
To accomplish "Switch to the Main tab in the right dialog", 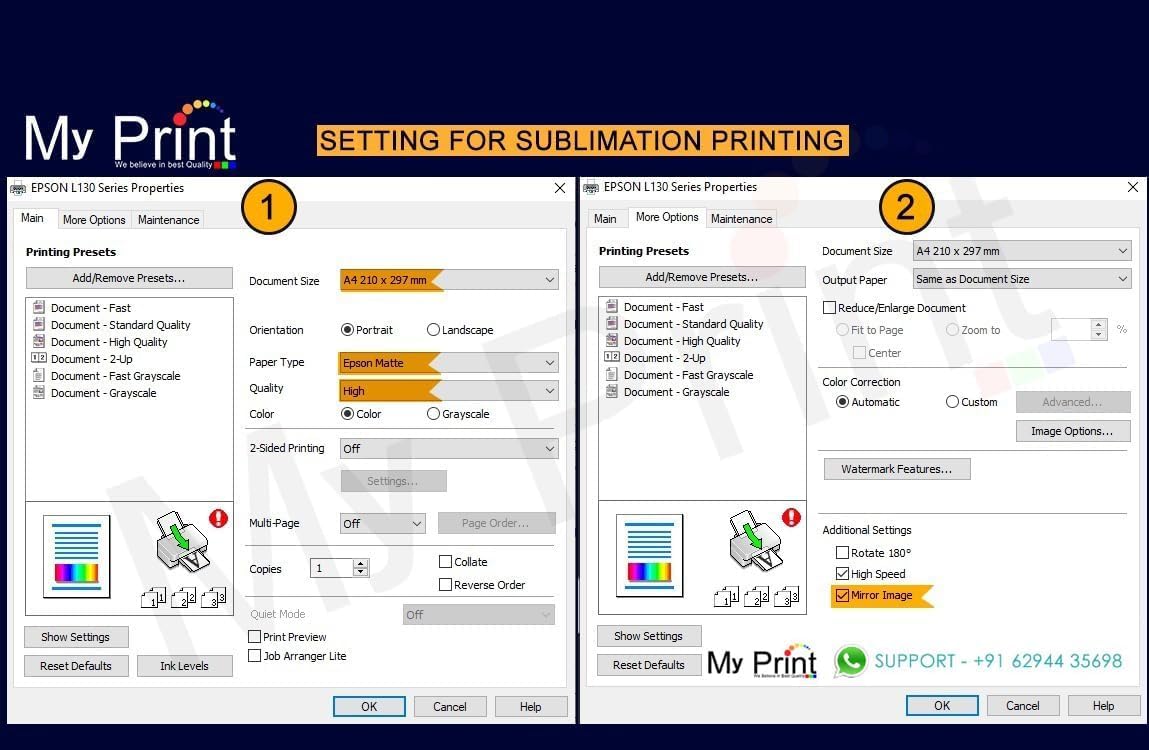I will (x=605, y=218).
